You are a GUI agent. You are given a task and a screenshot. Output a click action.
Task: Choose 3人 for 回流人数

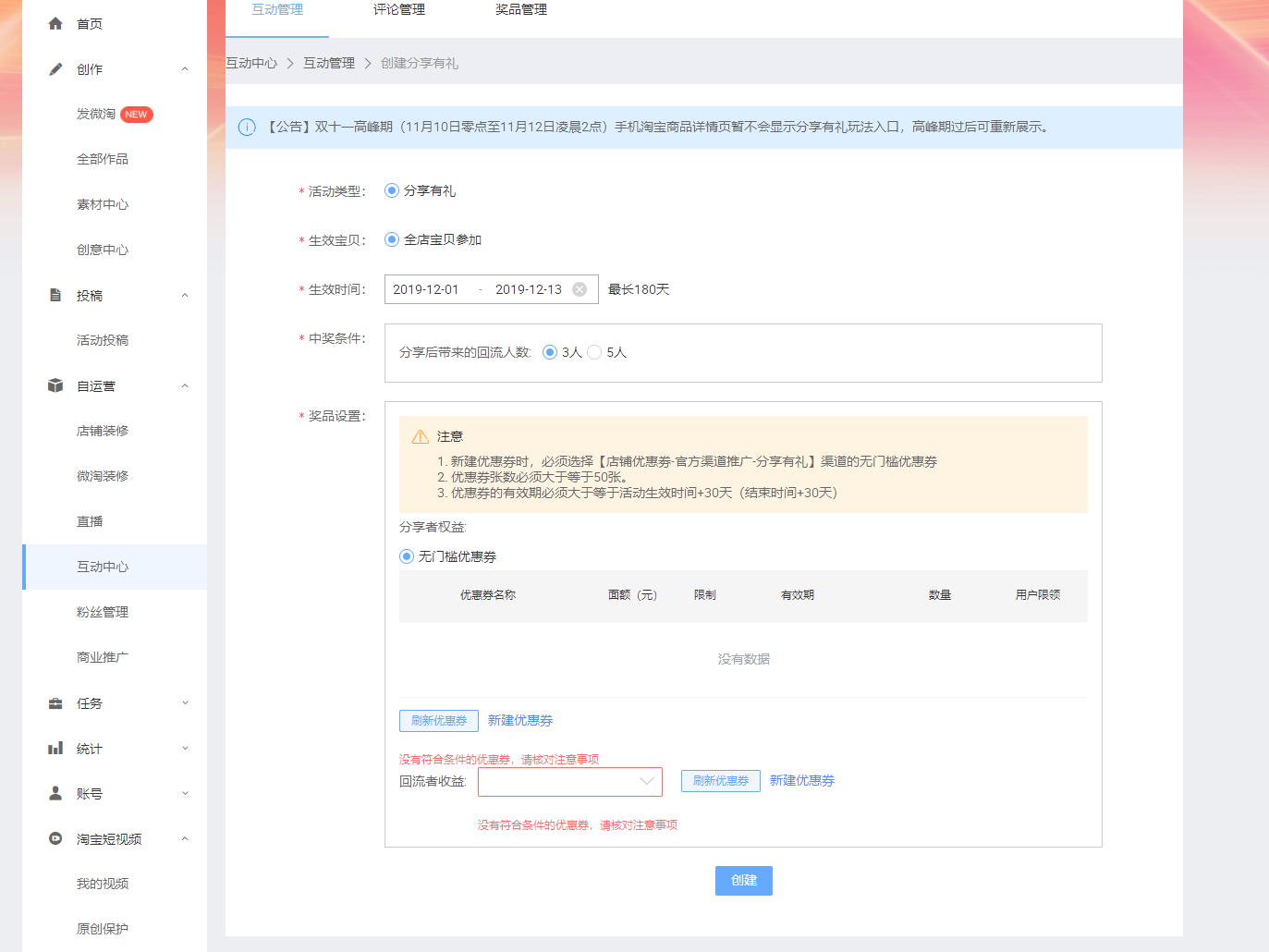pos(550,352)
